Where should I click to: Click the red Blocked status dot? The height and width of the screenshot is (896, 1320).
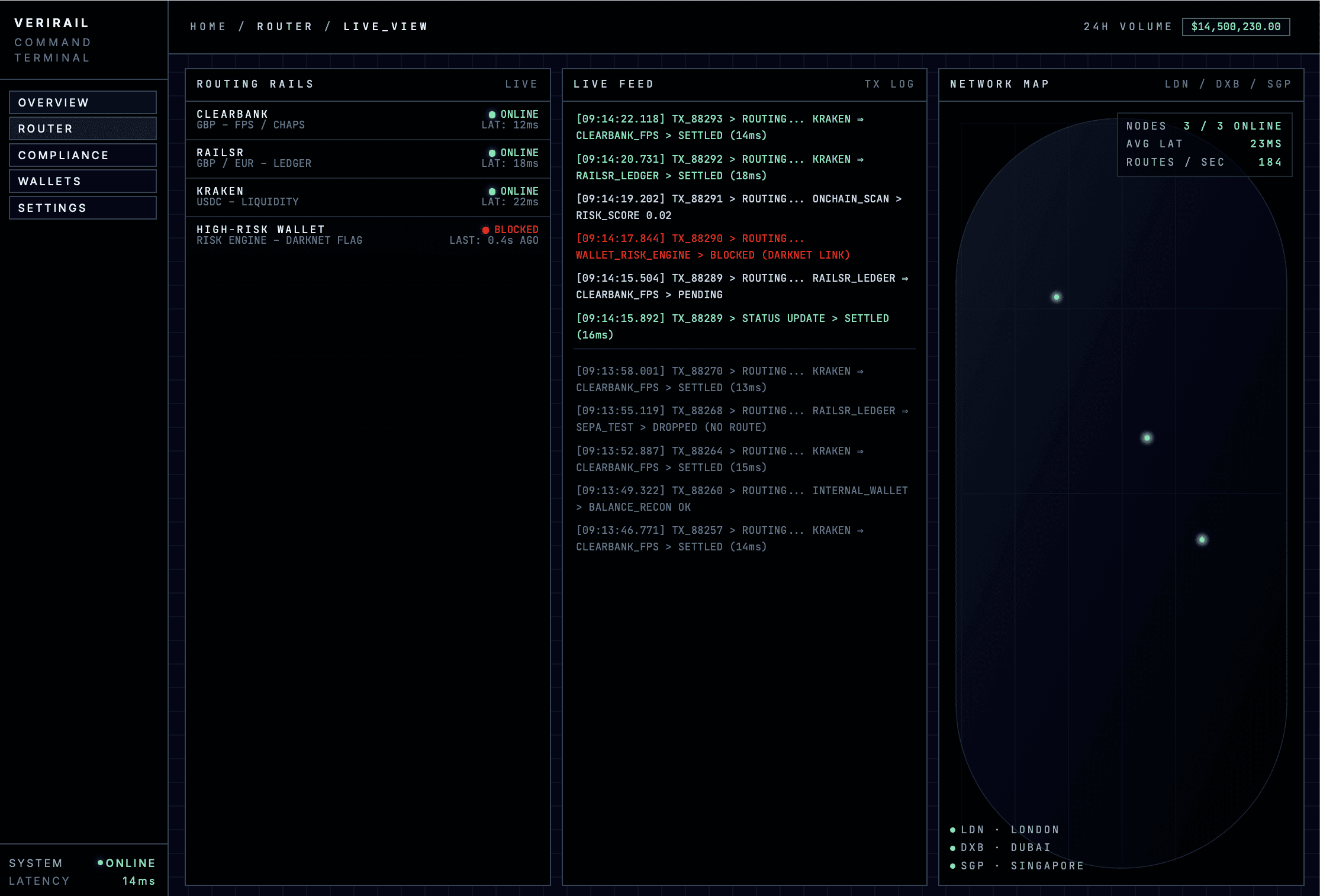coord(485,230)
